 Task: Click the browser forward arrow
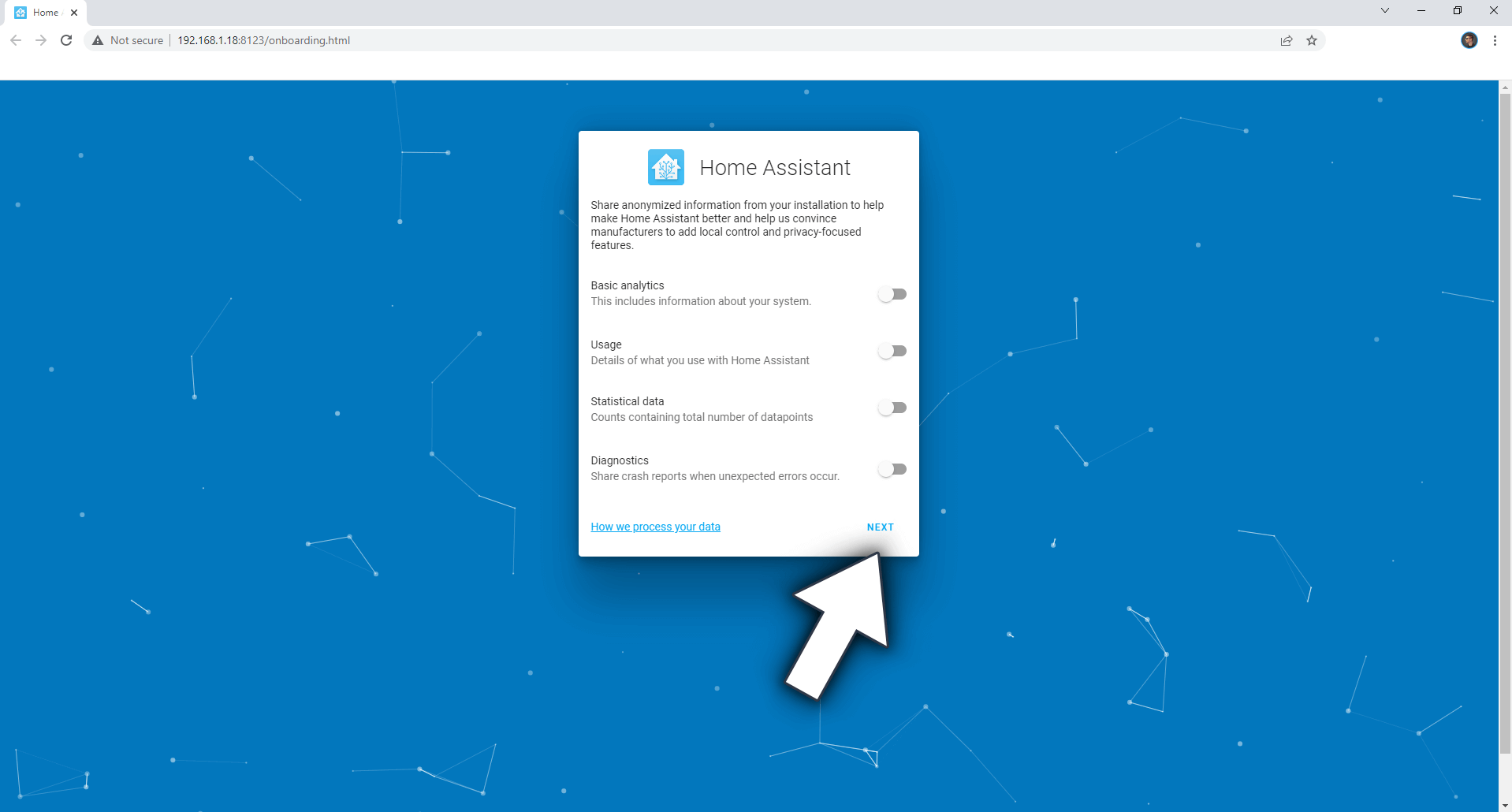41,40
